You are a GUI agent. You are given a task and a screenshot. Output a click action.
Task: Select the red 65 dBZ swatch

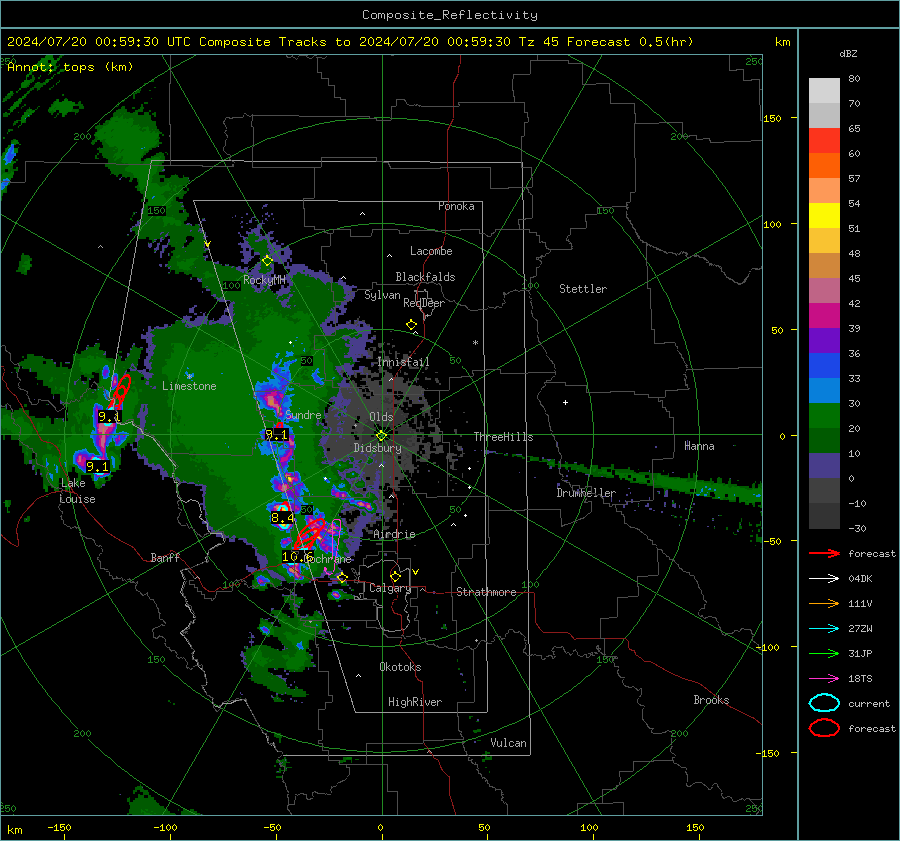(x=824, y=140)
